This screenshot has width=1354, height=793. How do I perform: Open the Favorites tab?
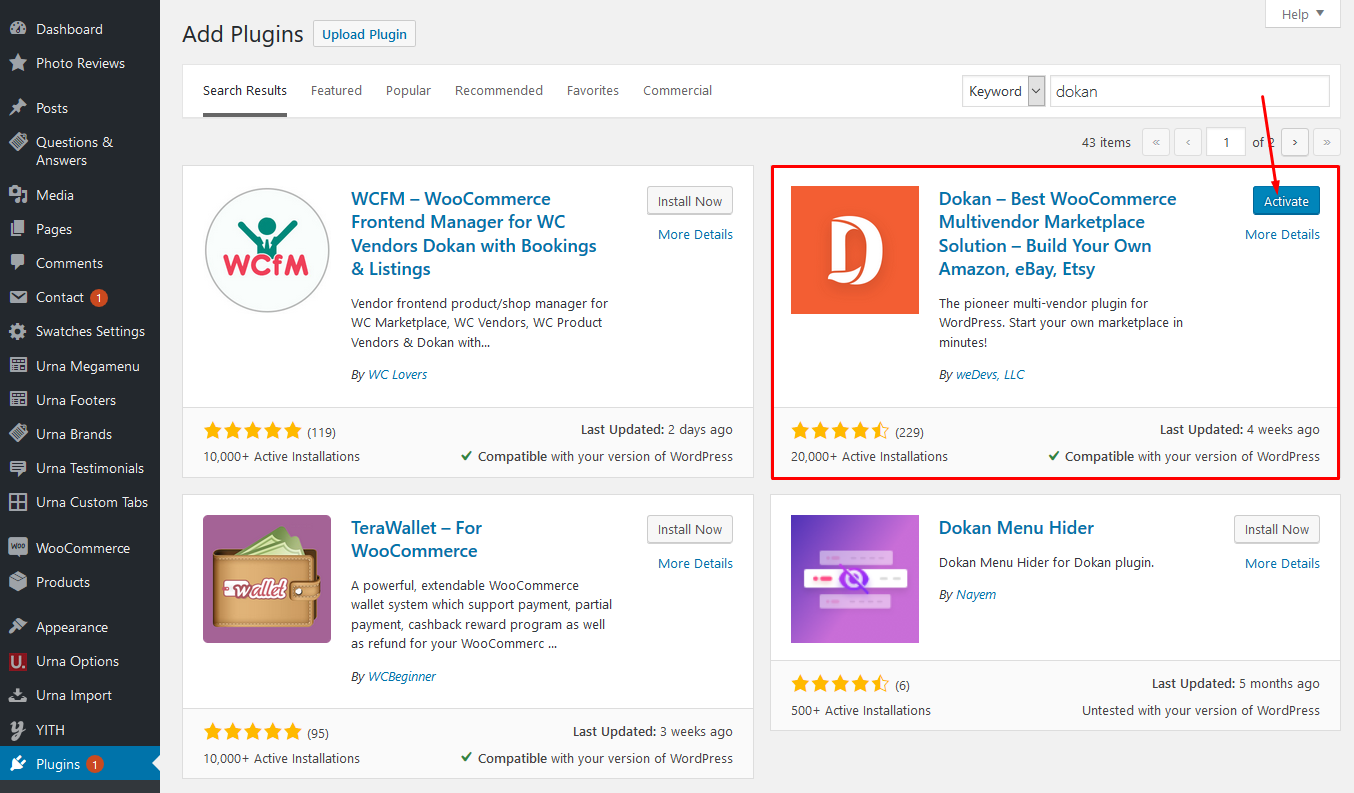(x=593, y=90)
